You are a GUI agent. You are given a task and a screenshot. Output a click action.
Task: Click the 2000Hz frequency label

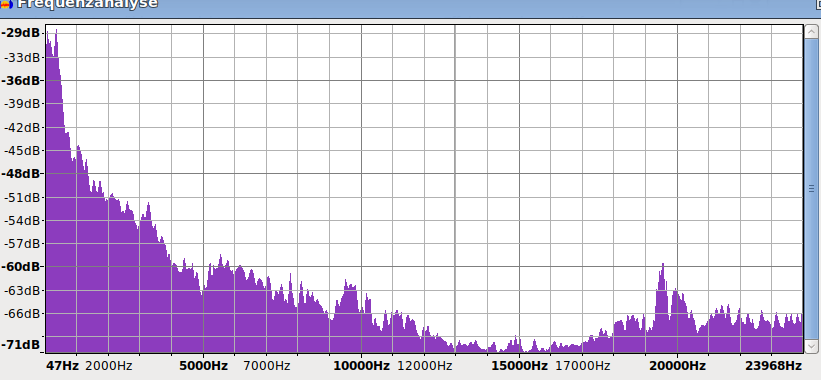(x=108, y=365)
